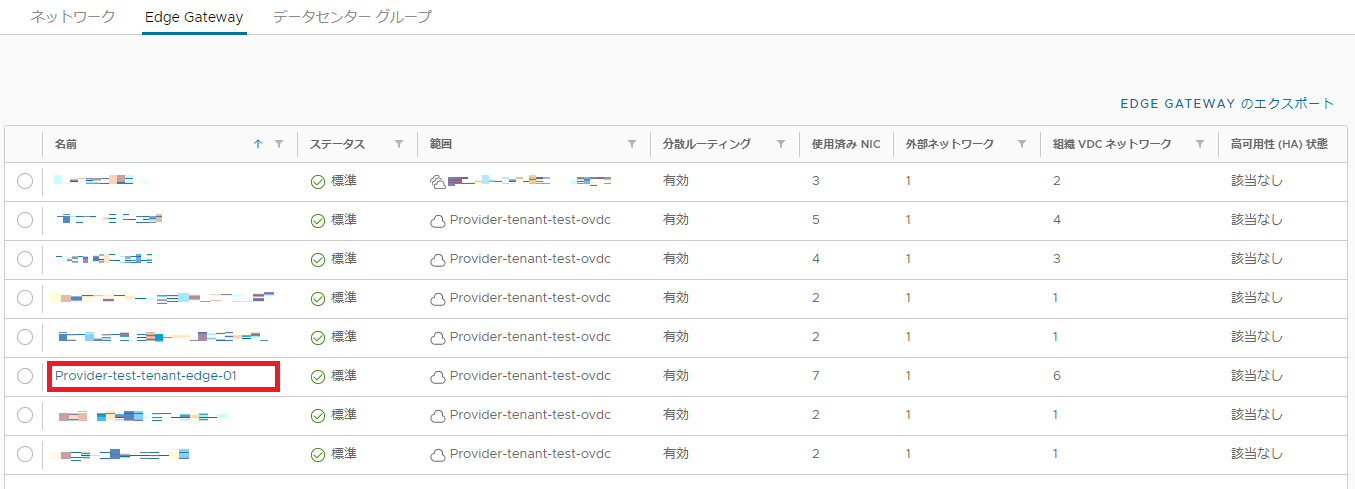Image resolution: width=1355 pixels, height=489 pixels.
Task: Select the radio button in the first row
Action: pyautogui.click(x=25, y=181)
